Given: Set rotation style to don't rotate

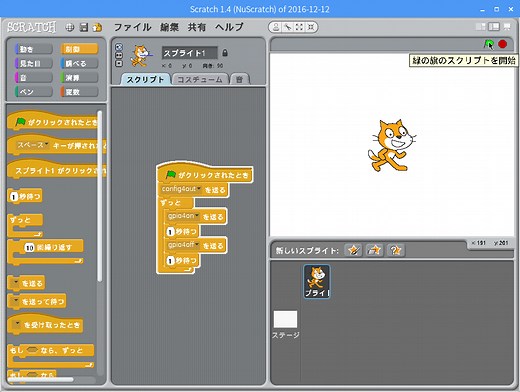Looking at the screenshot, I should 119,63.
